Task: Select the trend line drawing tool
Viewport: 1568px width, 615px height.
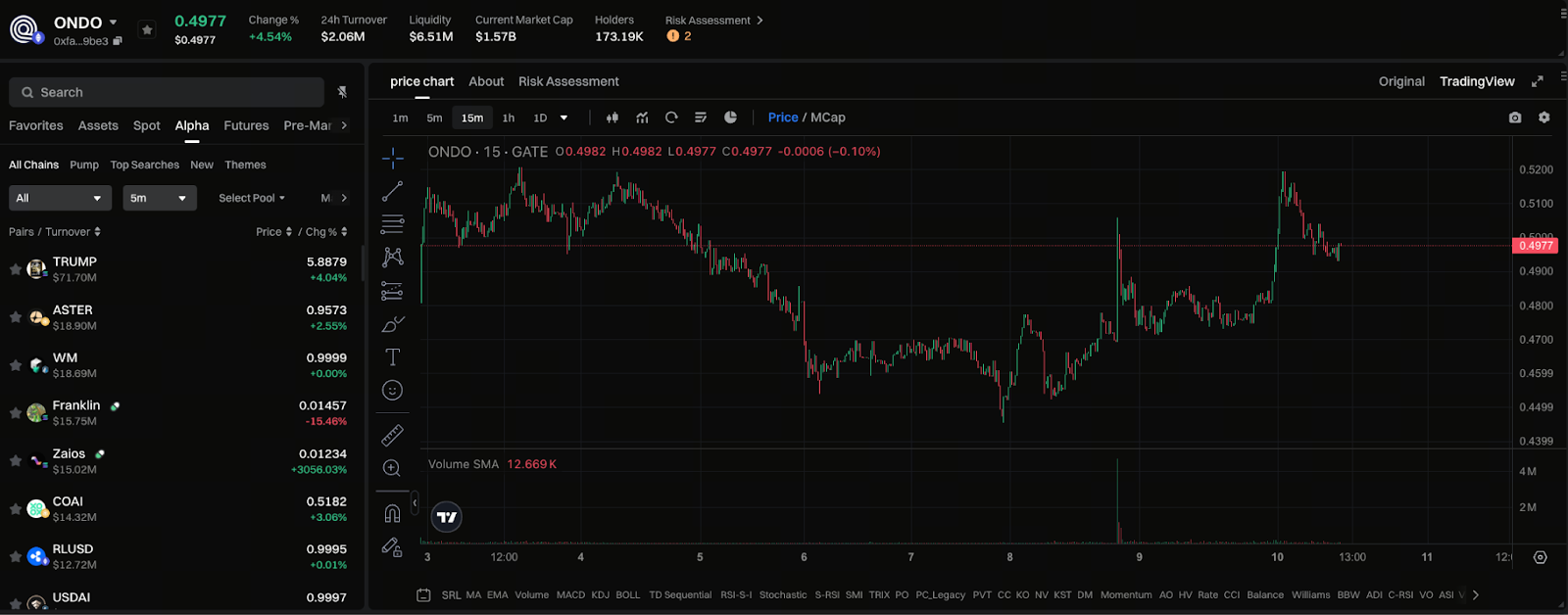Action: coord(392,191)
